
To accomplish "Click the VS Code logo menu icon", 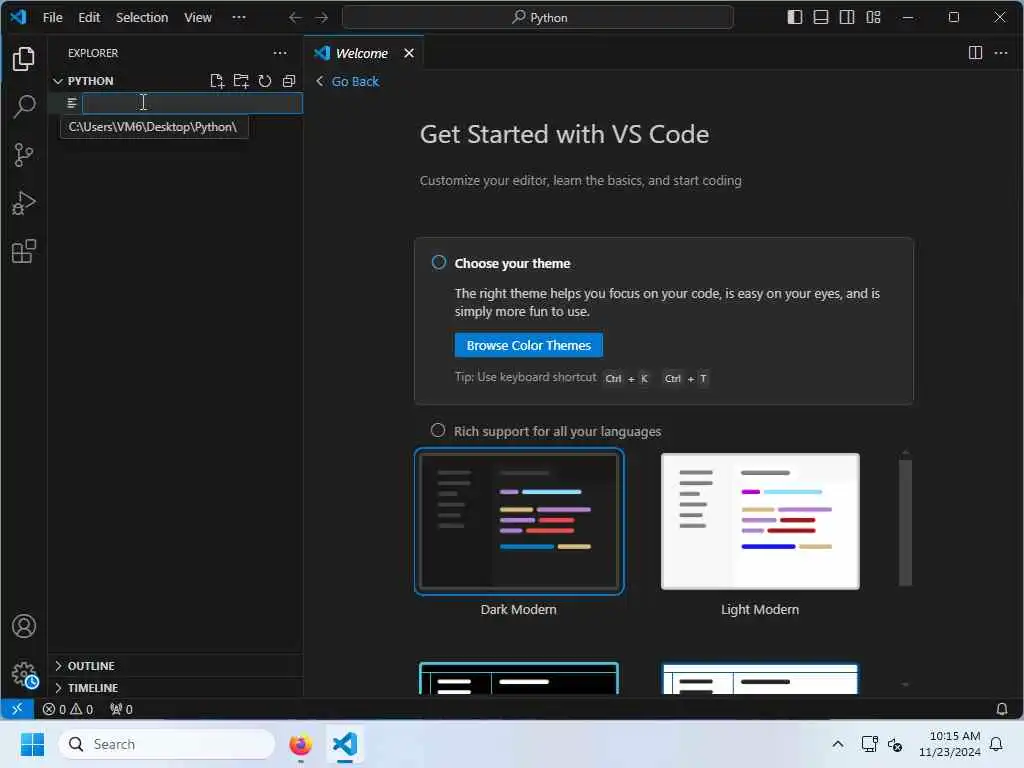I will pyautogui.click(x=18, y=17).
